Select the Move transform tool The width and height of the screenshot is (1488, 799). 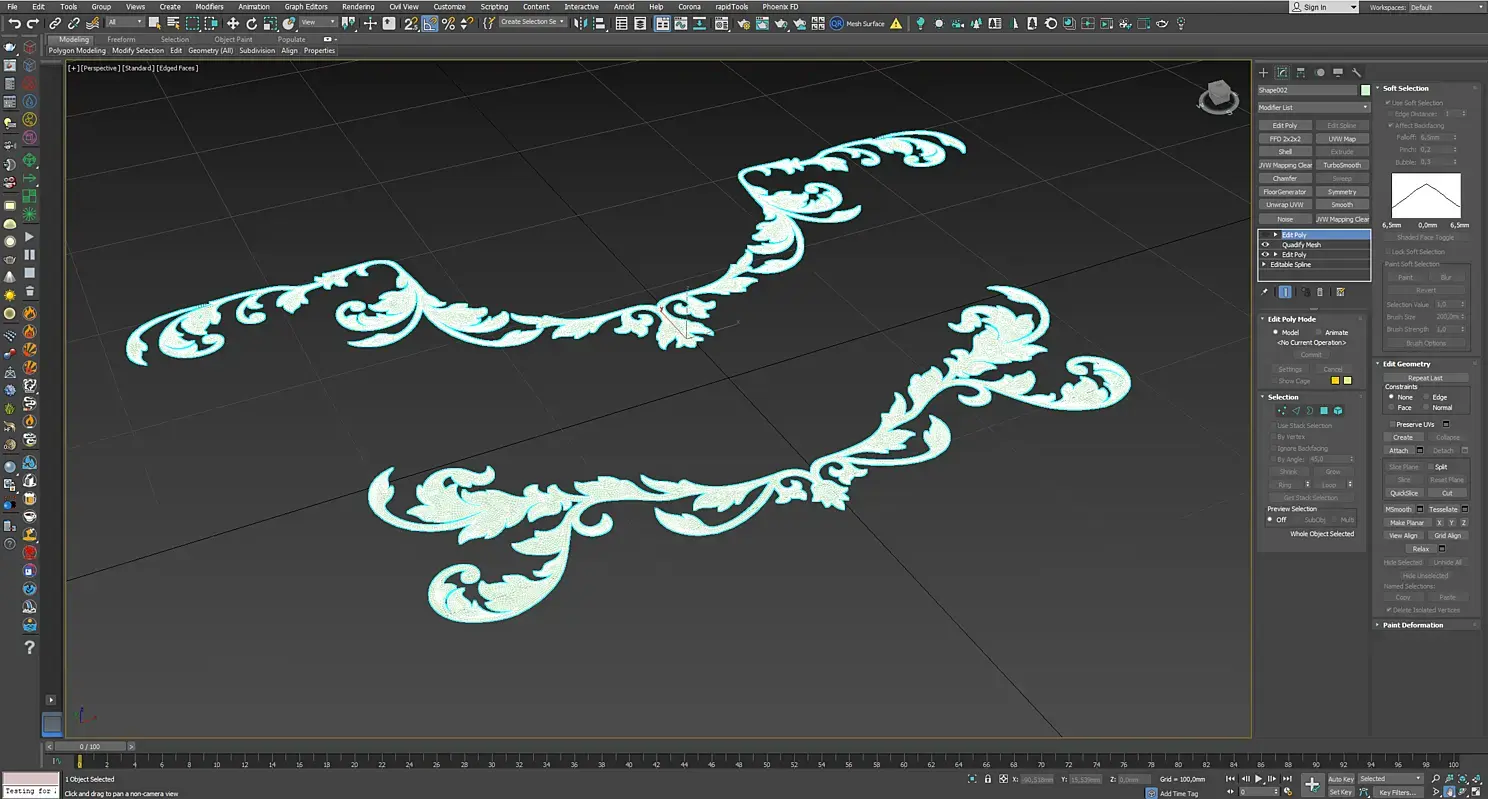coord(232,23)
